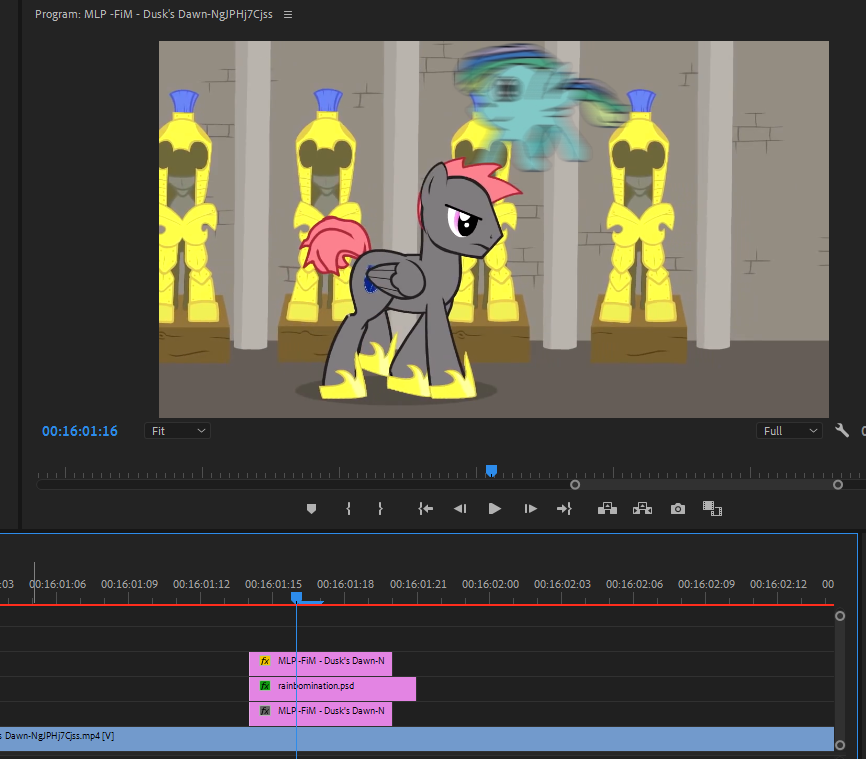Open the Fit zoom level dropdown

177,431
